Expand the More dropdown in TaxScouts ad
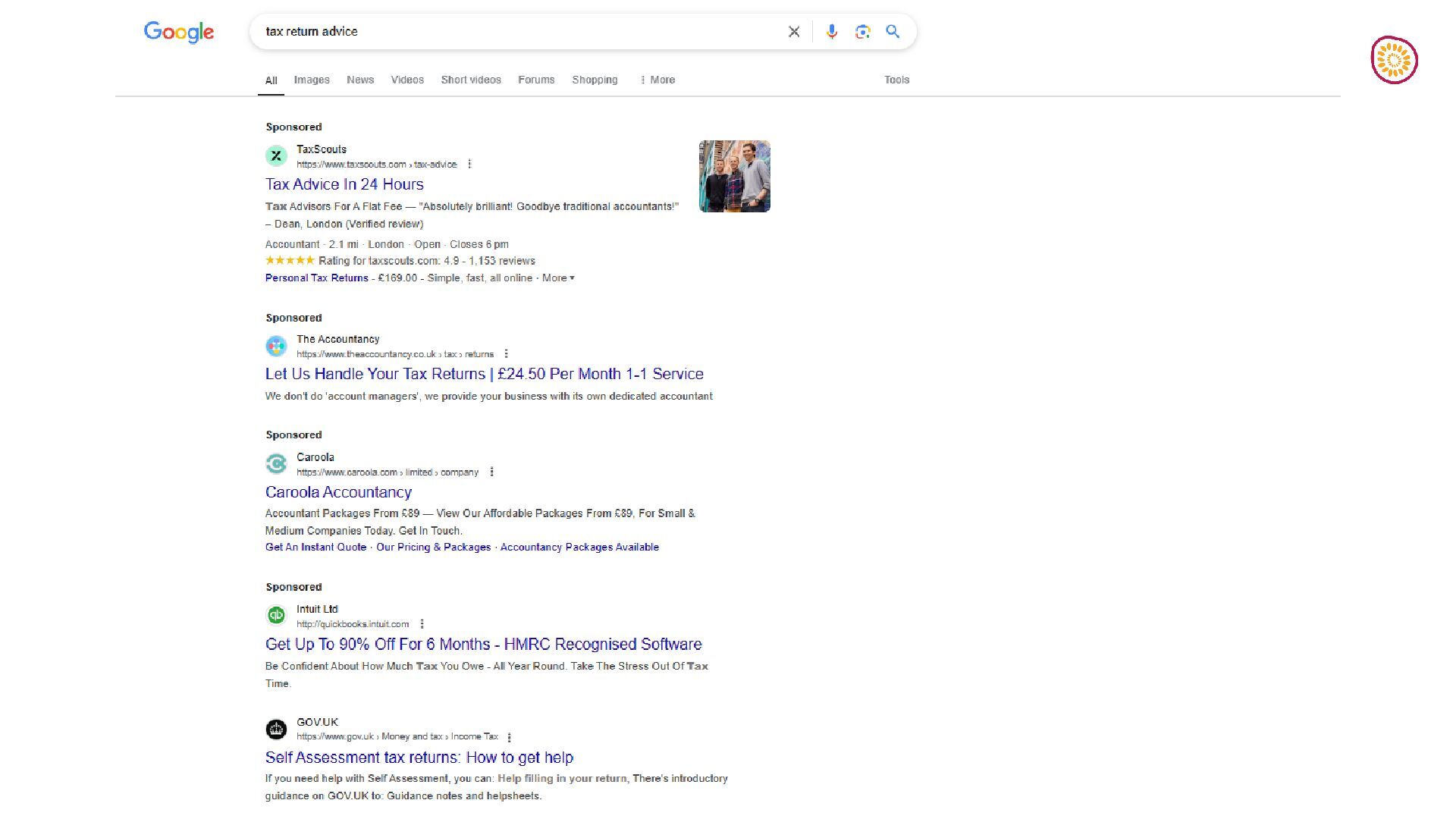1456x819 pixels. (558, 278)
